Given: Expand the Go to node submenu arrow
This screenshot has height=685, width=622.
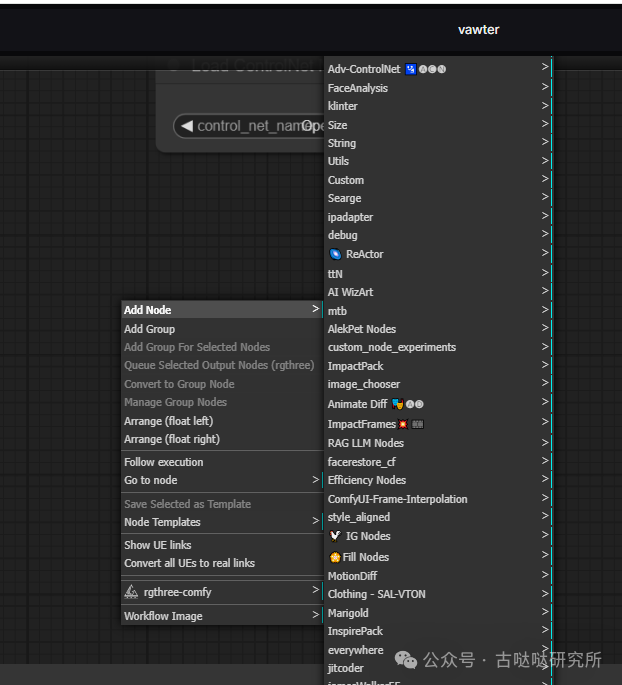Looking at the screenshot, I should [x=315, y=480].
